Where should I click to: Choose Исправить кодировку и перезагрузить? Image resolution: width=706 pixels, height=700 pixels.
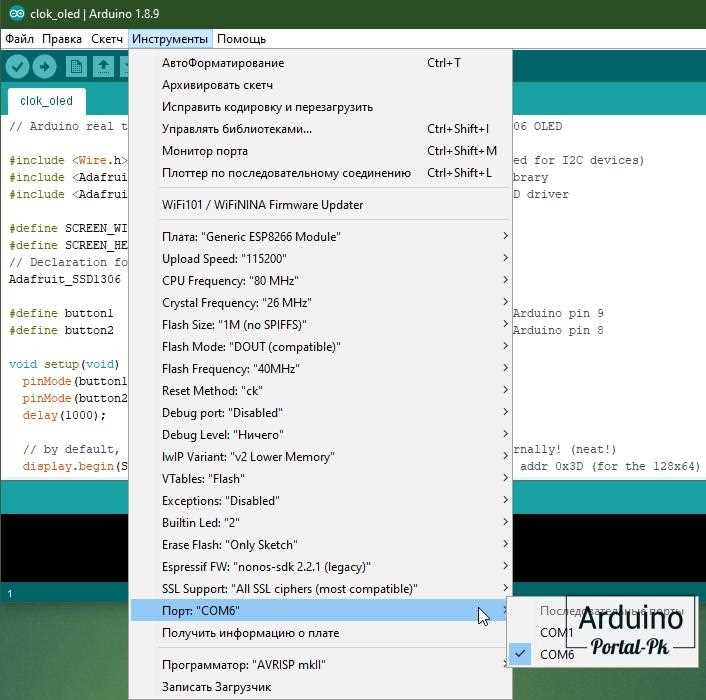(x=321, y=107)
